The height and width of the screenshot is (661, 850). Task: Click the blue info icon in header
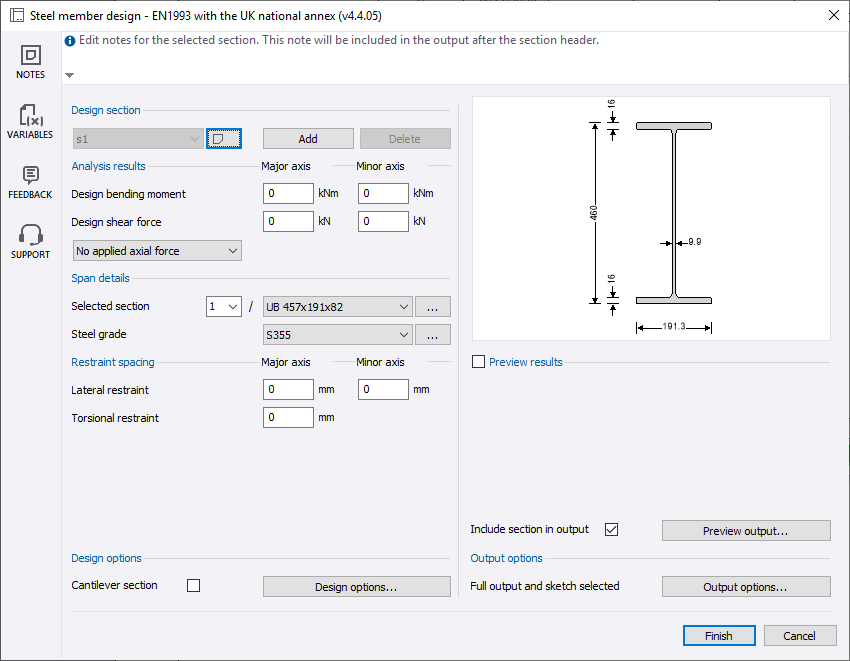(x=70, y=41)
